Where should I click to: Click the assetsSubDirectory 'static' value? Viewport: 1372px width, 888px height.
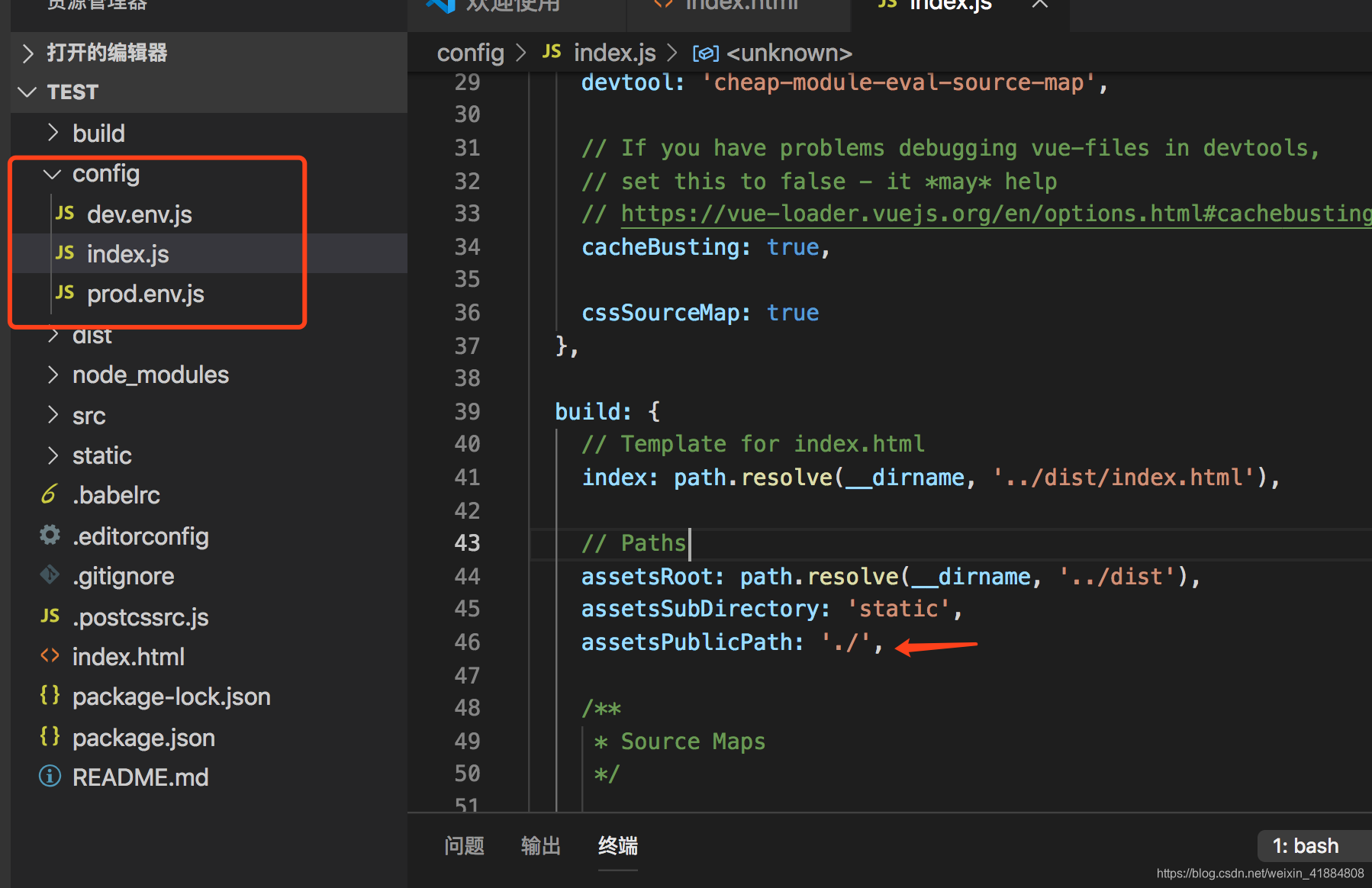click(899, 609)
